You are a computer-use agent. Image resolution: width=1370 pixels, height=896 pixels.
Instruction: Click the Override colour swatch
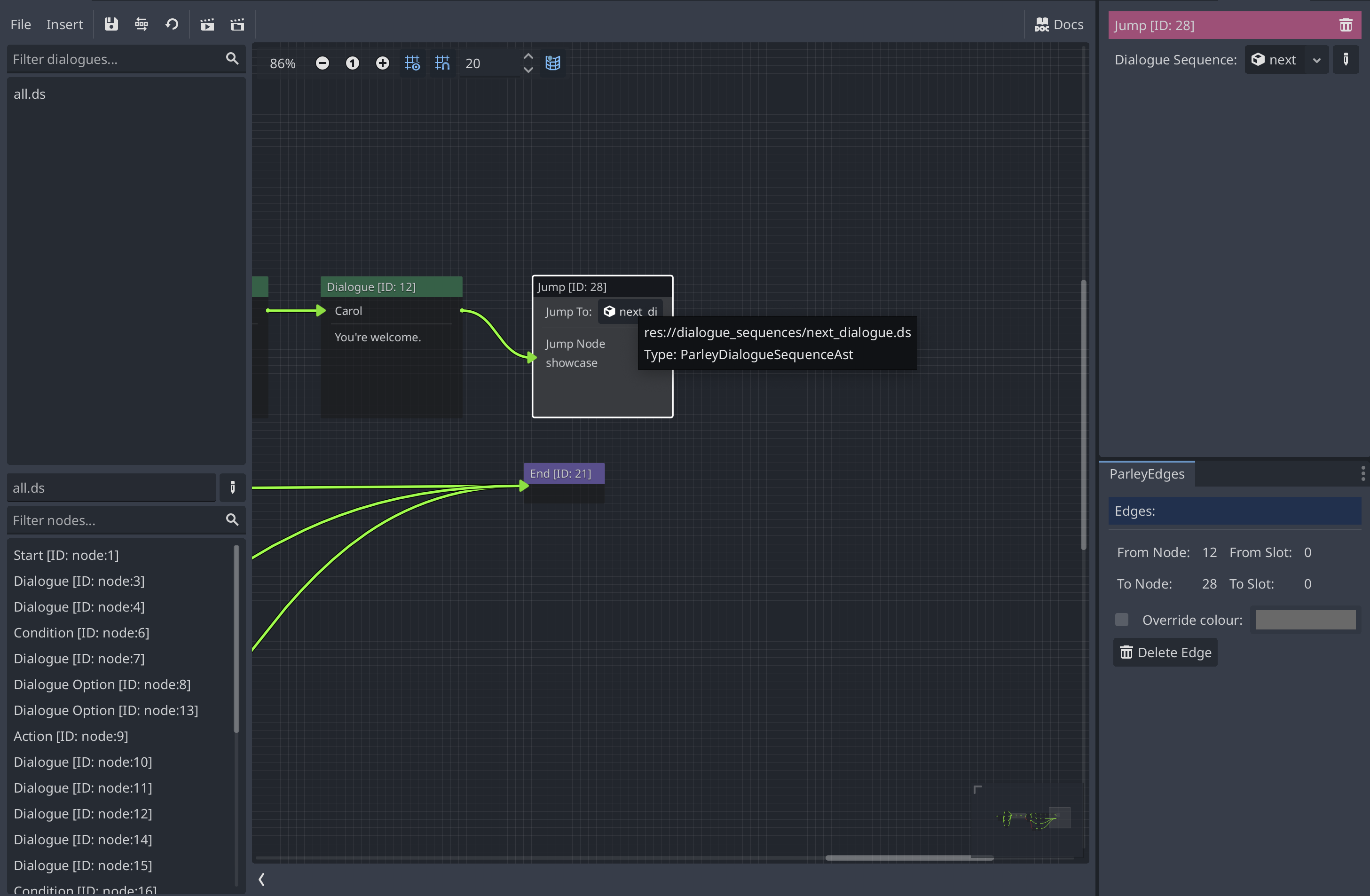point(1306,620)
